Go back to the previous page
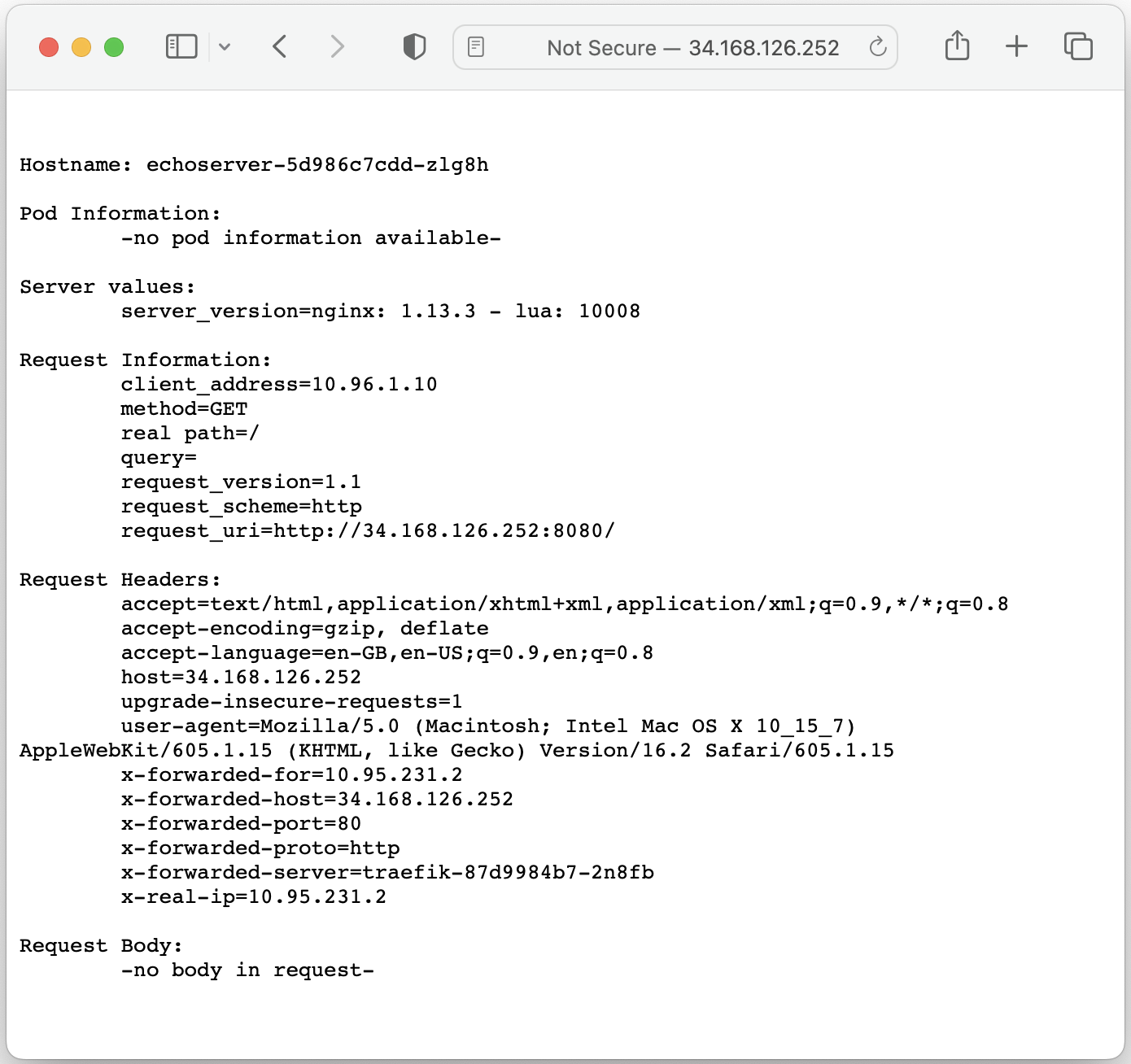 pyautogui.click(x=280, y=47)
